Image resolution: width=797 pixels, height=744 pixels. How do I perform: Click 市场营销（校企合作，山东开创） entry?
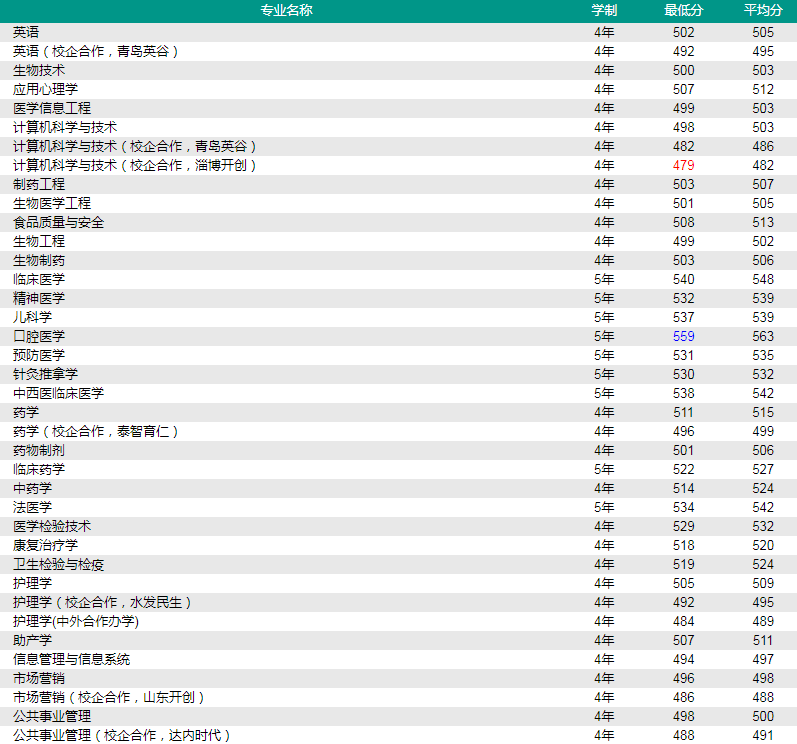109,697
